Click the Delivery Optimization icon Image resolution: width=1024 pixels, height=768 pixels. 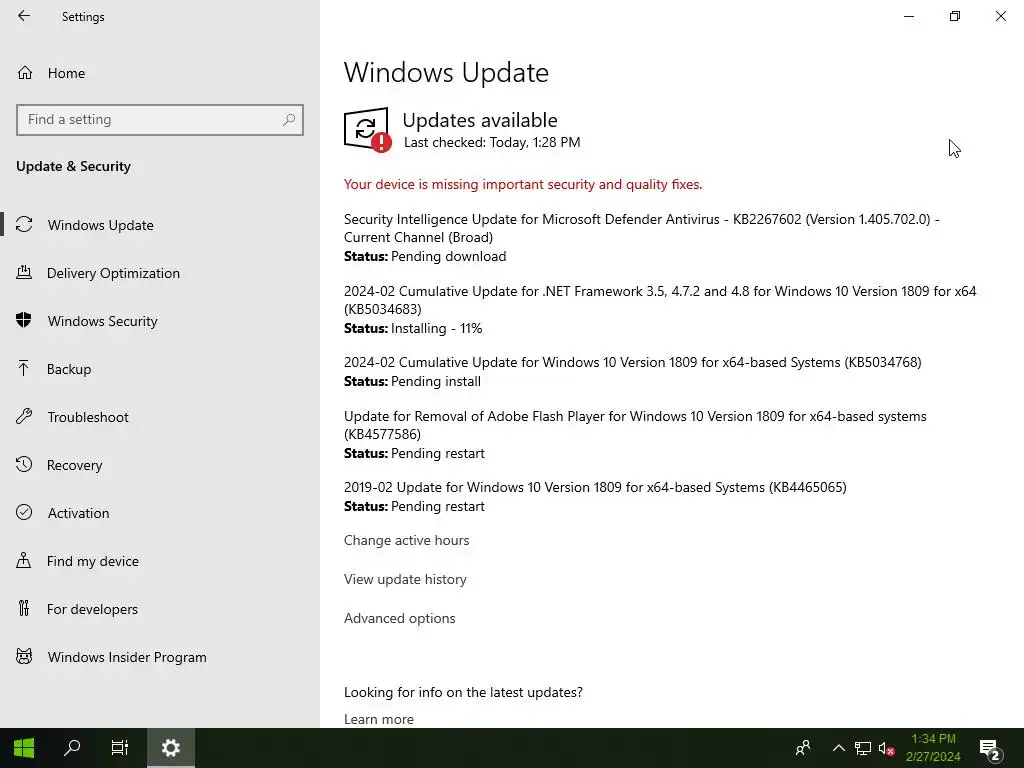pos(24,272)
